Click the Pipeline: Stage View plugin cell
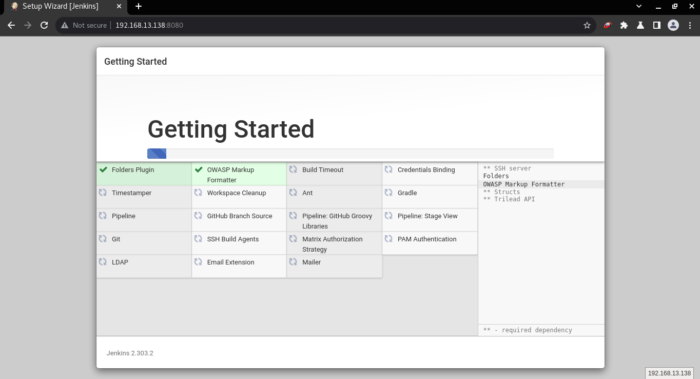Image resolution: width=700 pixels, height=379 pixels. (429, 220)
